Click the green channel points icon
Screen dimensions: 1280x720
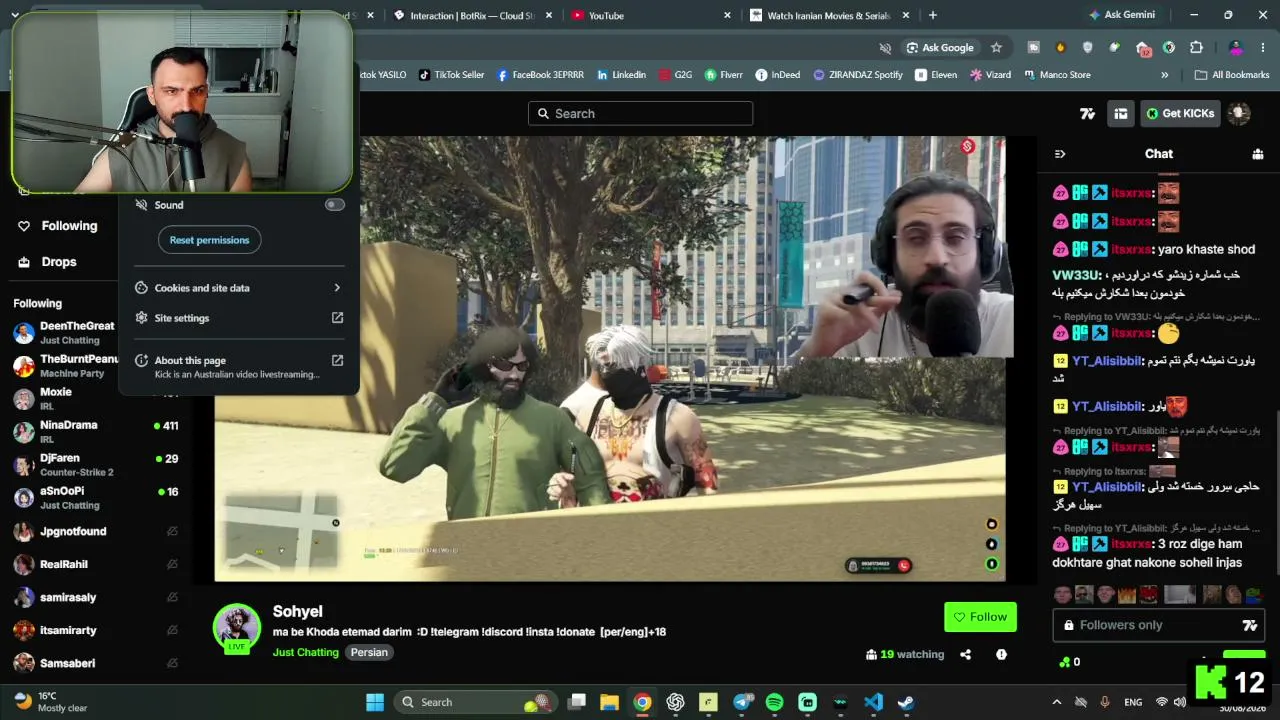[x=1064, y=662]
